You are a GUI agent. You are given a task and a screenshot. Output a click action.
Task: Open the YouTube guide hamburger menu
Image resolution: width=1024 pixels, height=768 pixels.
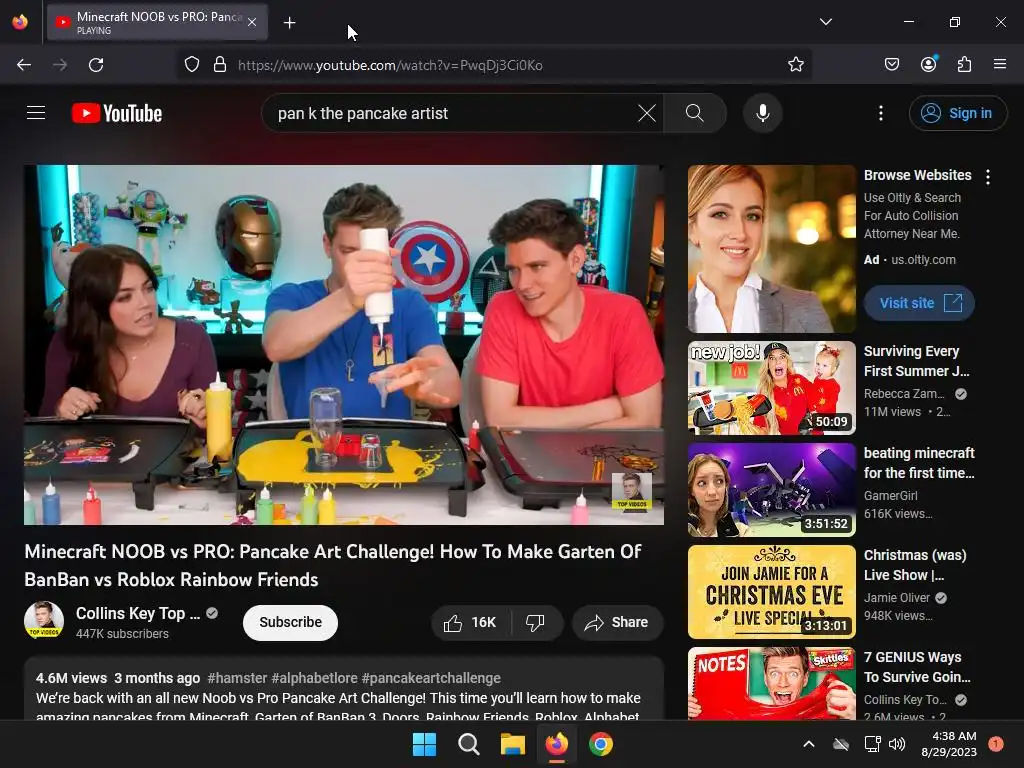click(36, 113)
